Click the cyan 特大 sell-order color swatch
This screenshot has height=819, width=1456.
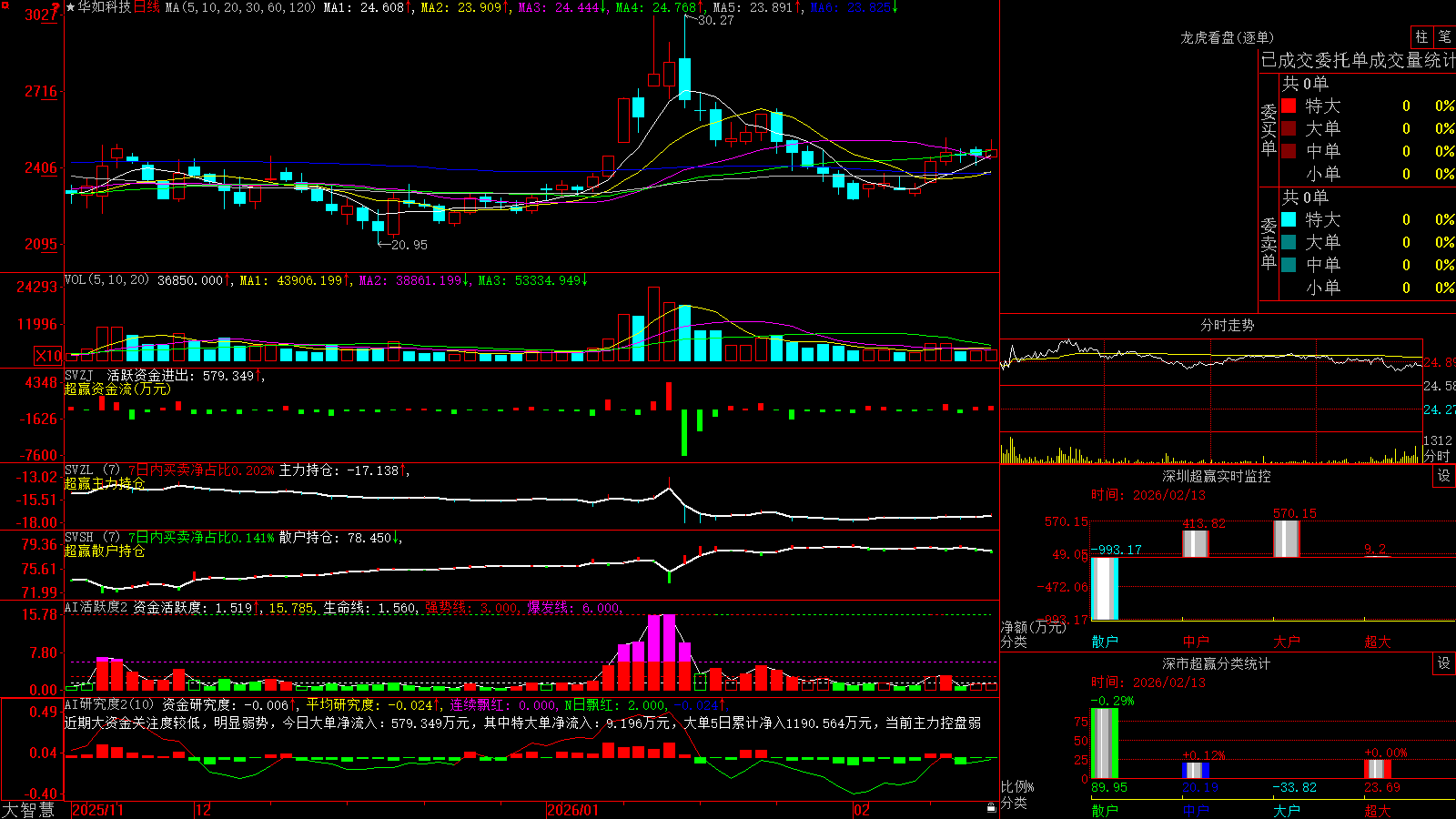[x=1289, y=219]
